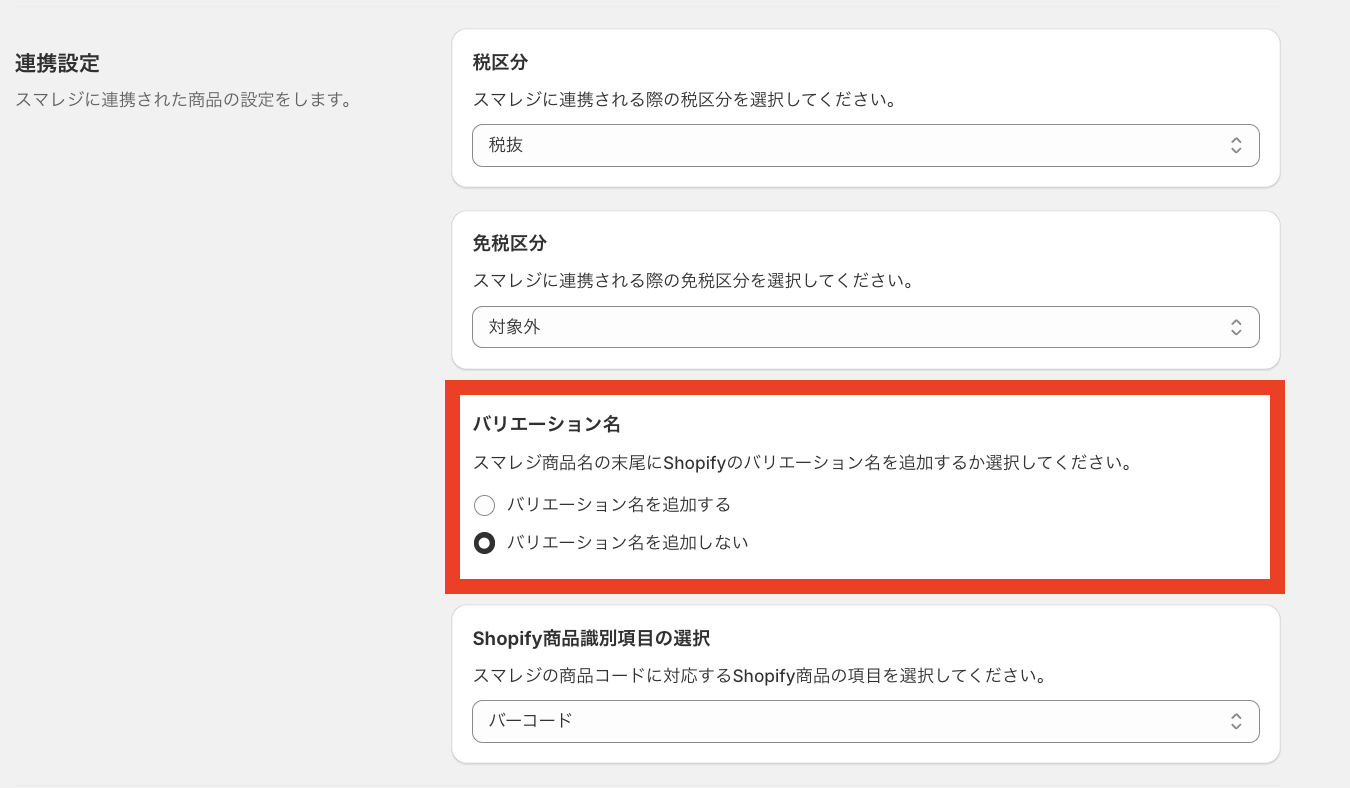Click the 商品コードに対応するShopify商品 description text

[759, 675]
